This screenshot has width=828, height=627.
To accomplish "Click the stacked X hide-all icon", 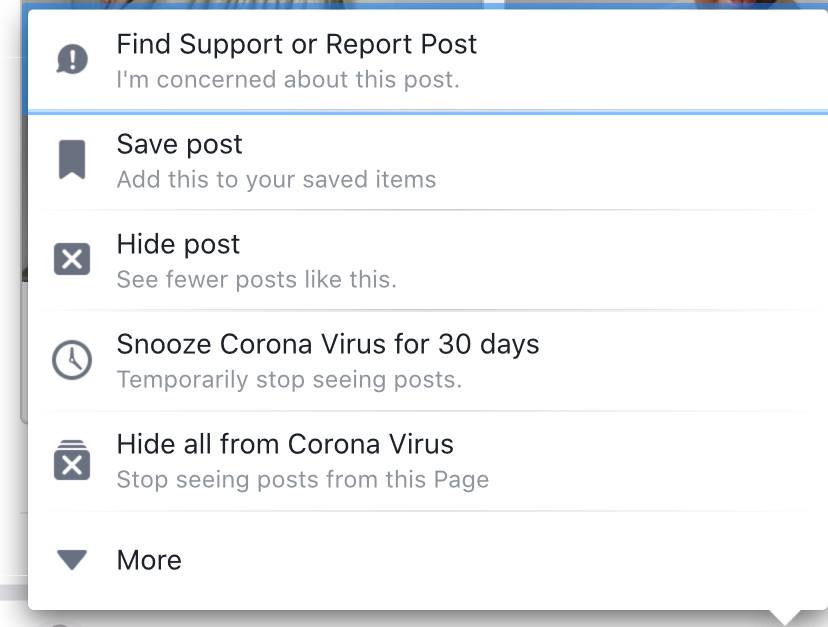I will click(x=72, y=460).
